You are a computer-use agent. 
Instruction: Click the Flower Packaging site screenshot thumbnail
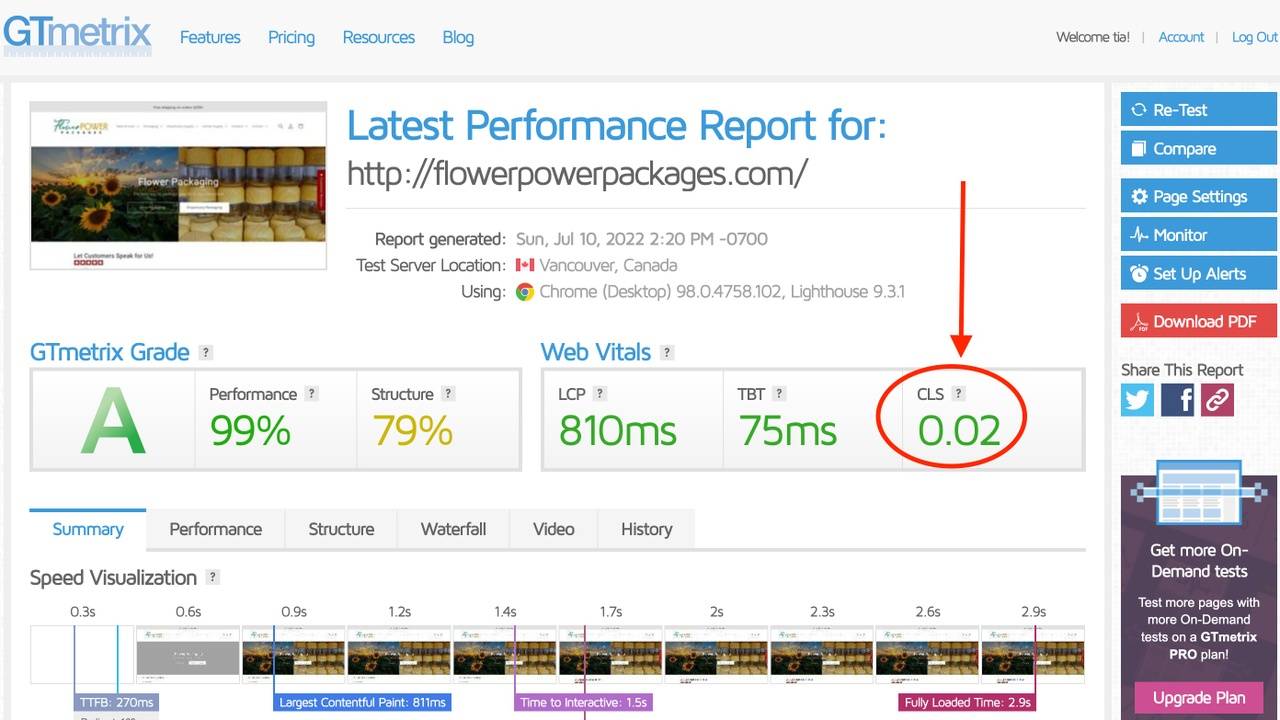pos(178,185)
